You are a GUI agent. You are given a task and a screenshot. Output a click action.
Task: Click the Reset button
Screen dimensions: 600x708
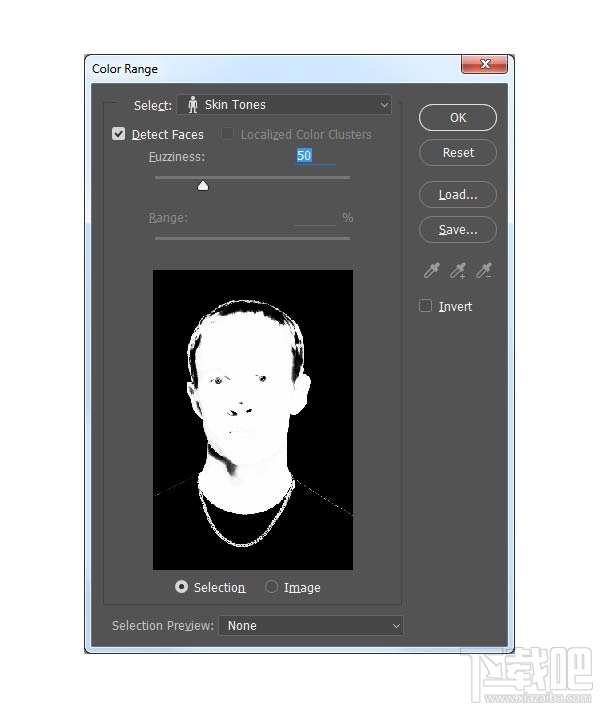458,153
